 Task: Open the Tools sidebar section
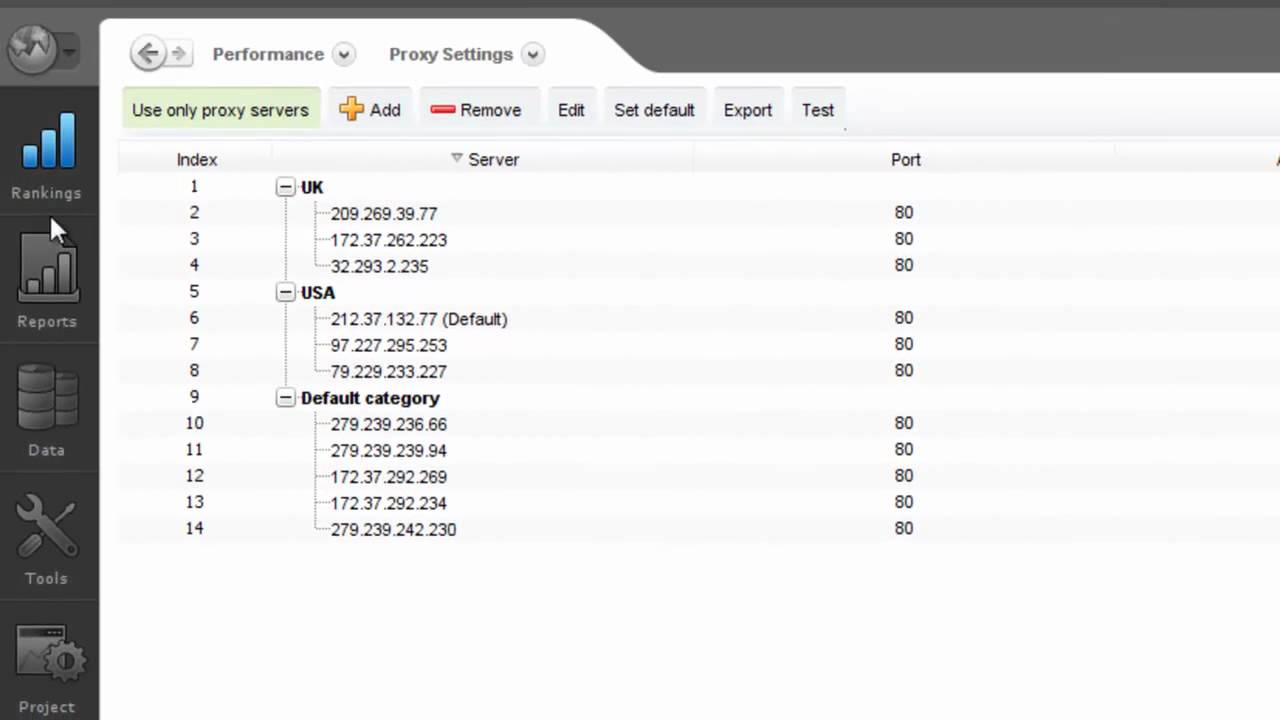(47, 539)
